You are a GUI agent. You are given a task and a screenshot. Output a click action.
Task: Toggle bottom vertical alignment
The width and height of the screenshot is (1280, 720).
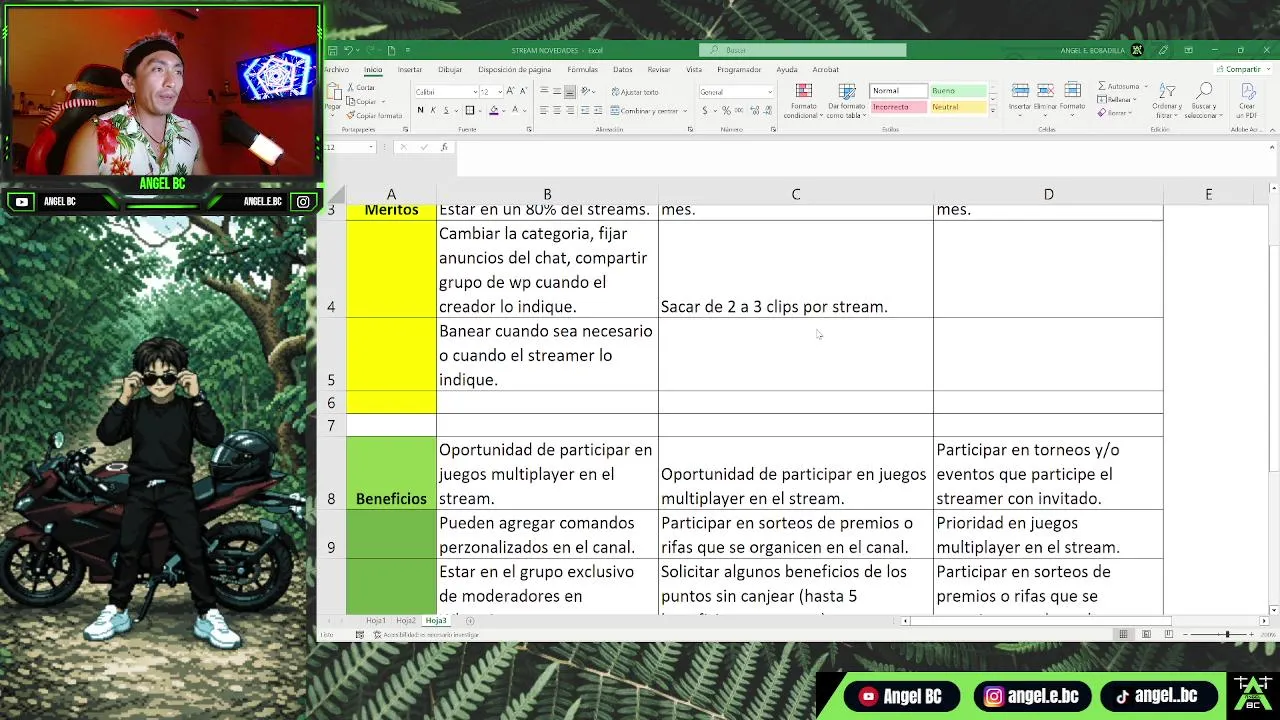(570, 91)
